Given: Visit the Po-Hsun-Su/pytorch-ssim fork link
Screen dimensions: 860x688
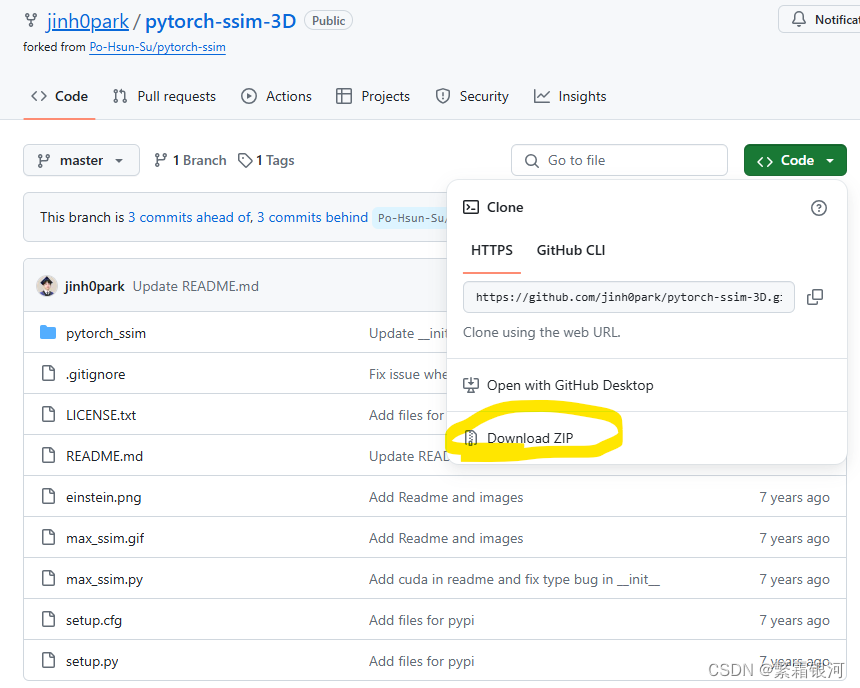Looking at the screenshot, I should pos(157,46).
